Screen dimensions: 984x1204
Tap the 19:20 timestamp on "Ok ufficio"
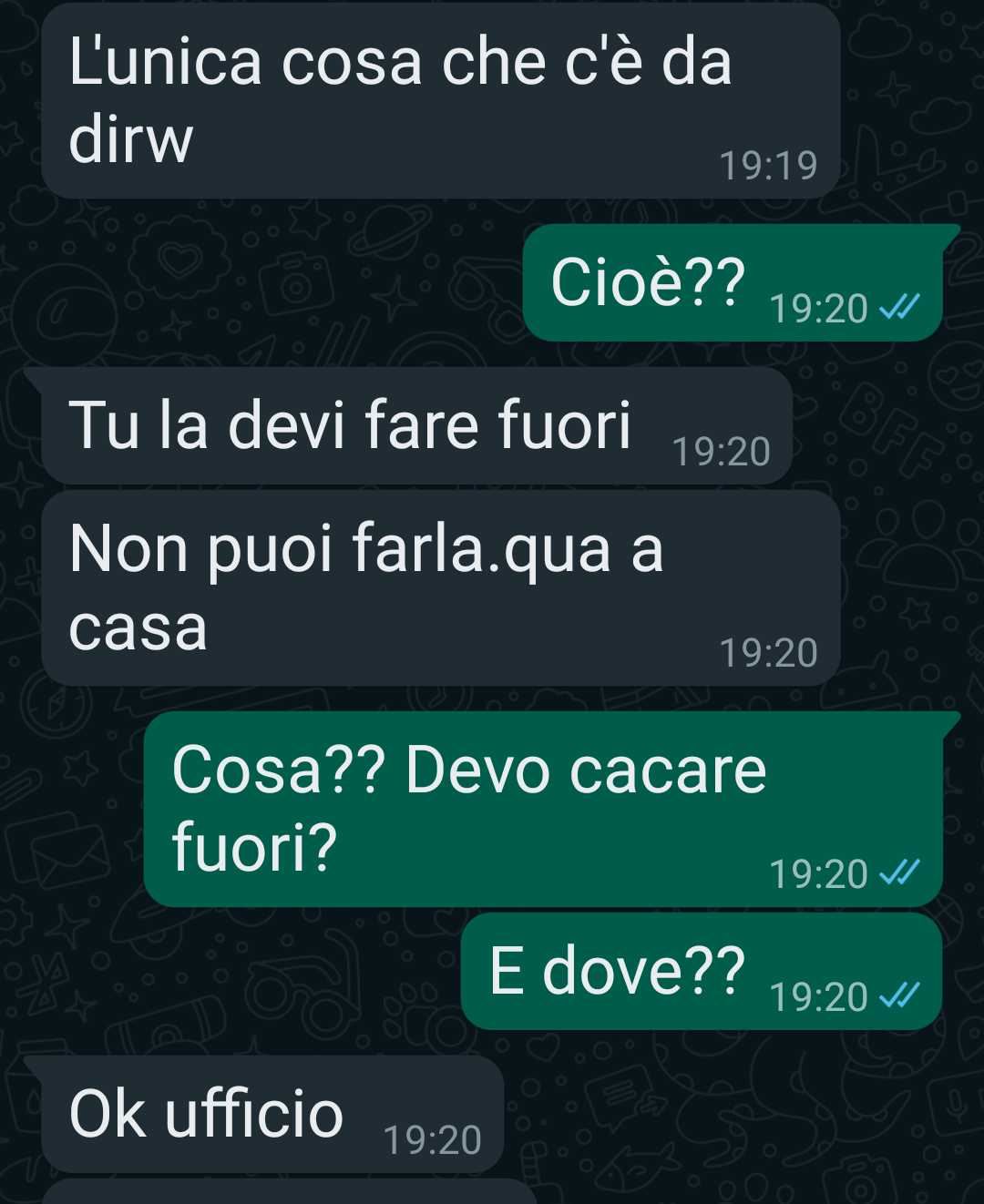[432, 1140]
